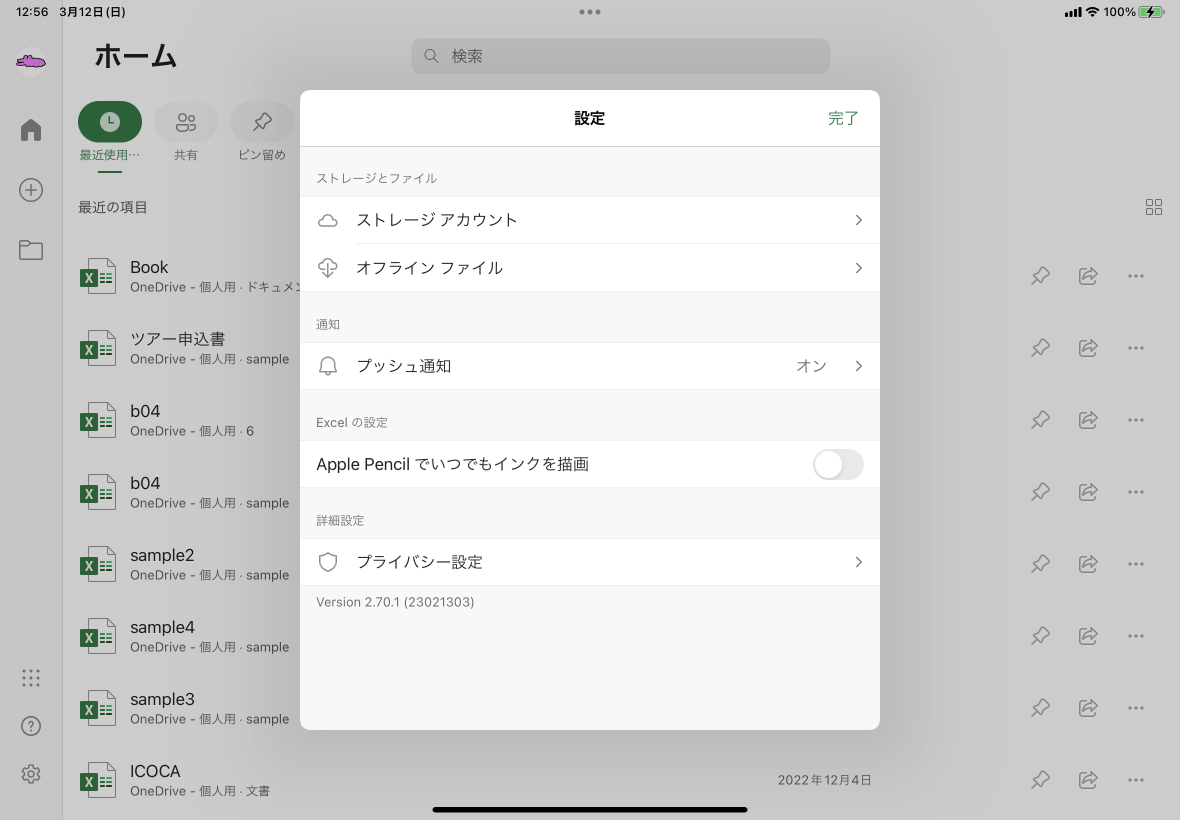The image size is (1180, 820).
Task: Create new workbook with plus icon
Action: 31,190
